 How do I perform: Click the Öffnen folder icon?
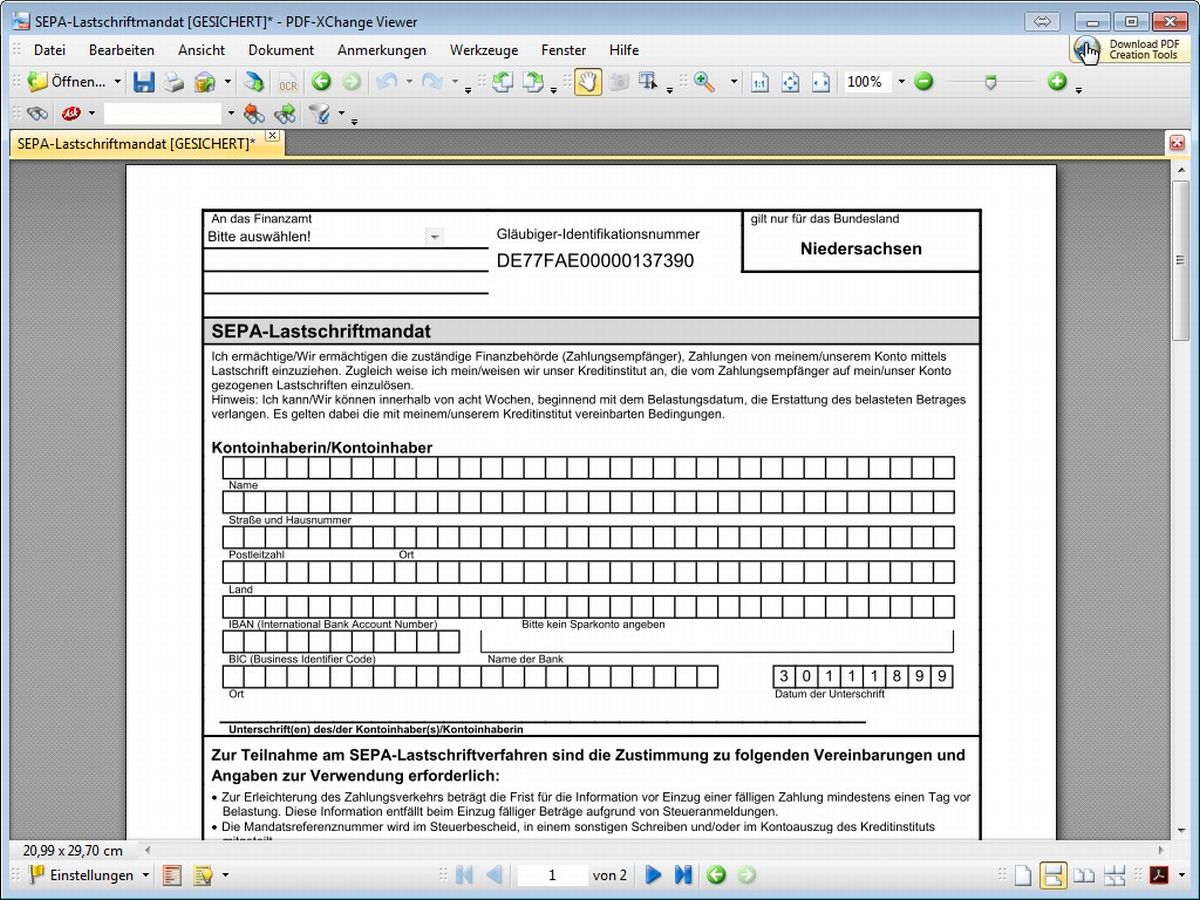(37, 82)
